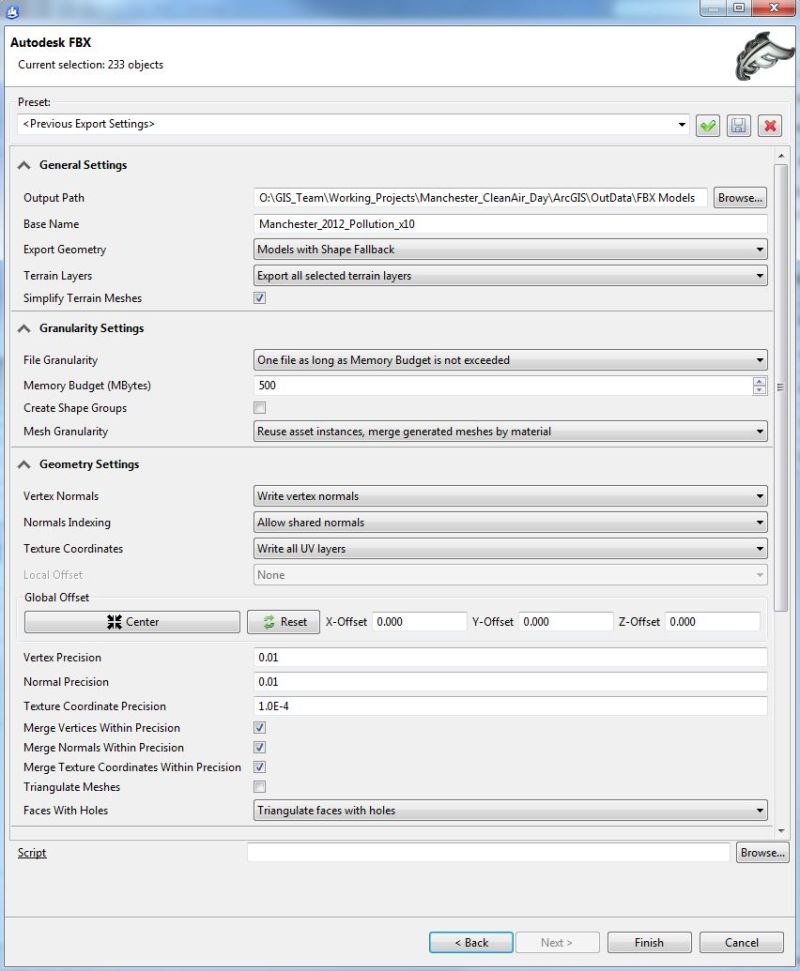Uncheck Merge Vertices Within Precision
The height and width of the screenshot is (971, 800).
click(x=259, y=727)
